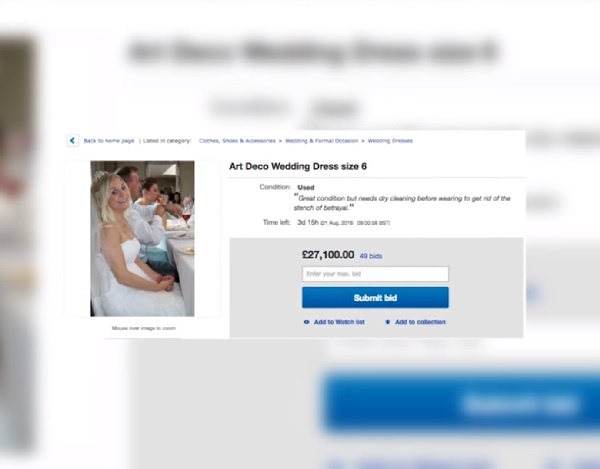Click the star icon beside collection
Screen dimensions: 600x469
(x=388, y=322)
